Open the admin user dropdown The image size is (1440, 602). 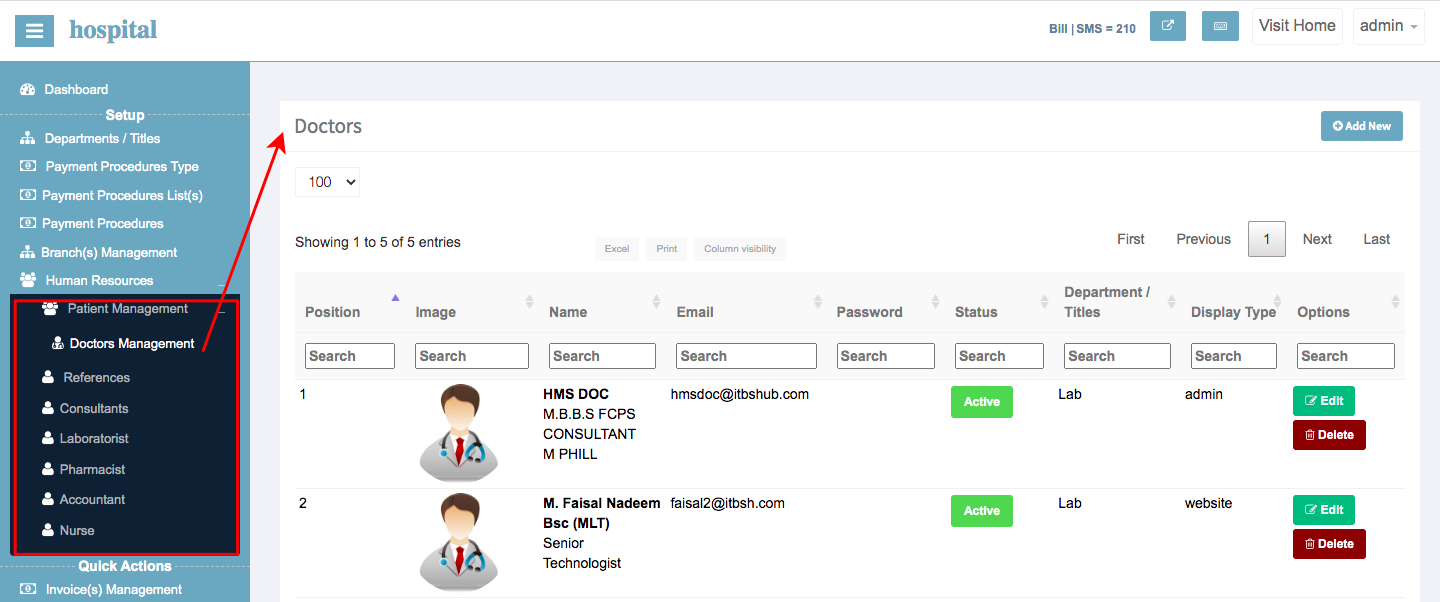click(x=1388, y=26)
